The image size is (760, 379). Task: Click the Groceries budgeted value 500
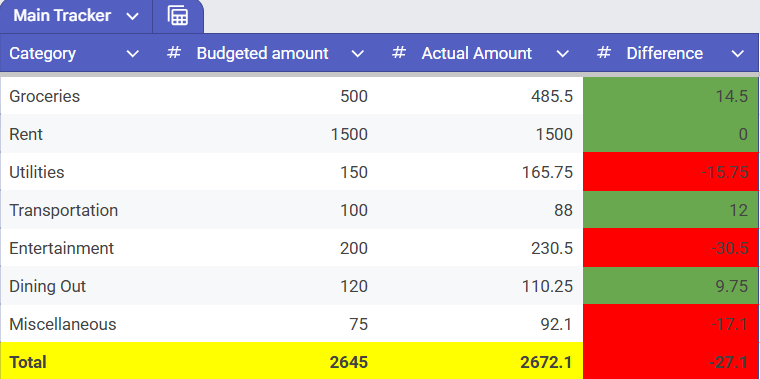coord(354,96)
